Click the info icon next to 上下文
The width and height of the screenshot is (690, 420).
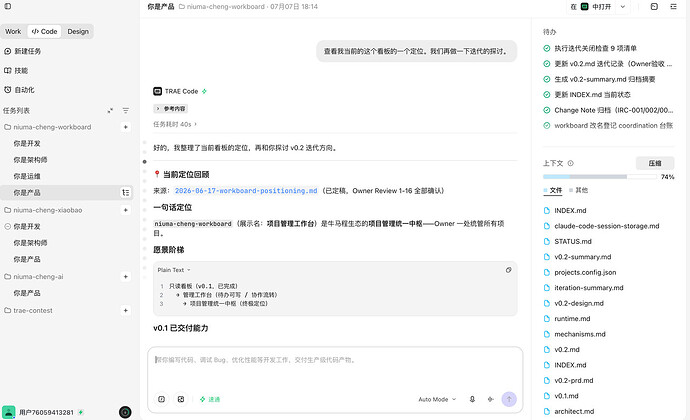point(570,163)
